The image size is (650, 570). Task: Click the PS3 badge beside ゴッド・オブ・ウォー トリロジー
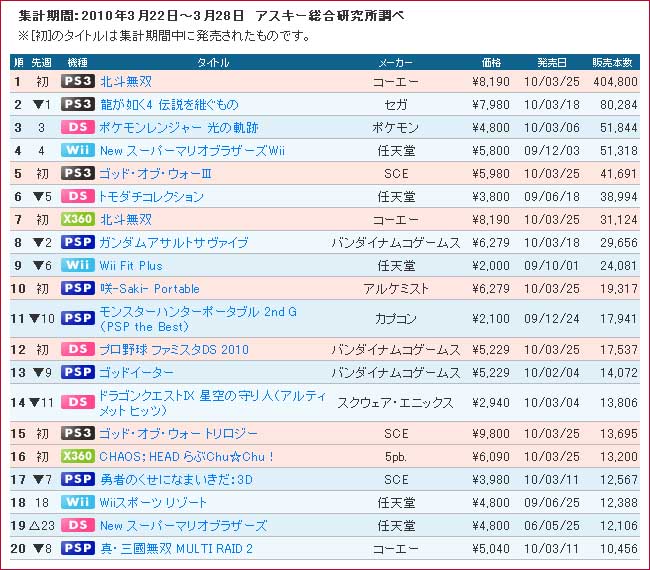78,433
